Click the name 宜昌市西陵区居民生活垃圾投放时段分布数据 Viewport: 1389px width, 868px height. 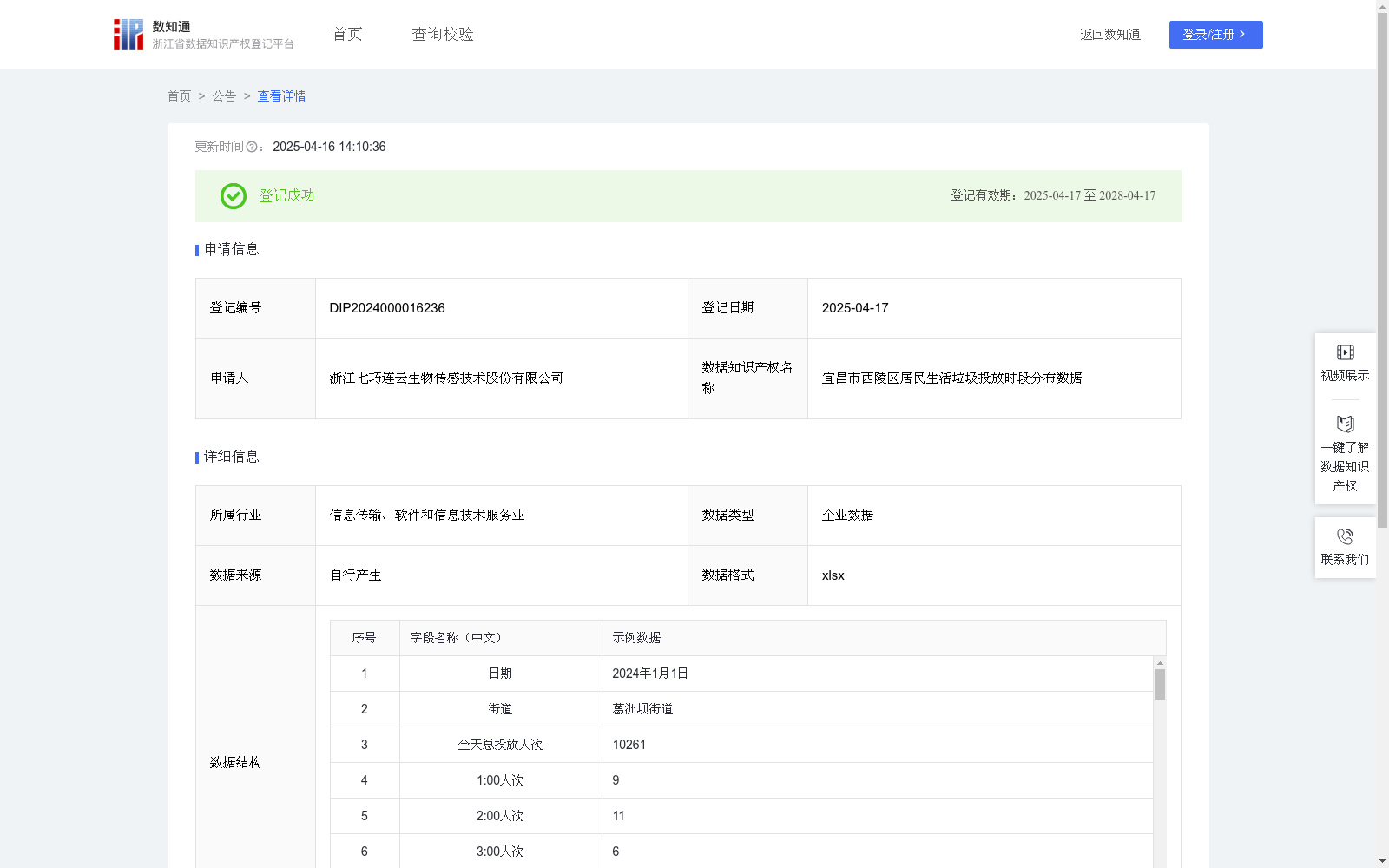point(951,378)
